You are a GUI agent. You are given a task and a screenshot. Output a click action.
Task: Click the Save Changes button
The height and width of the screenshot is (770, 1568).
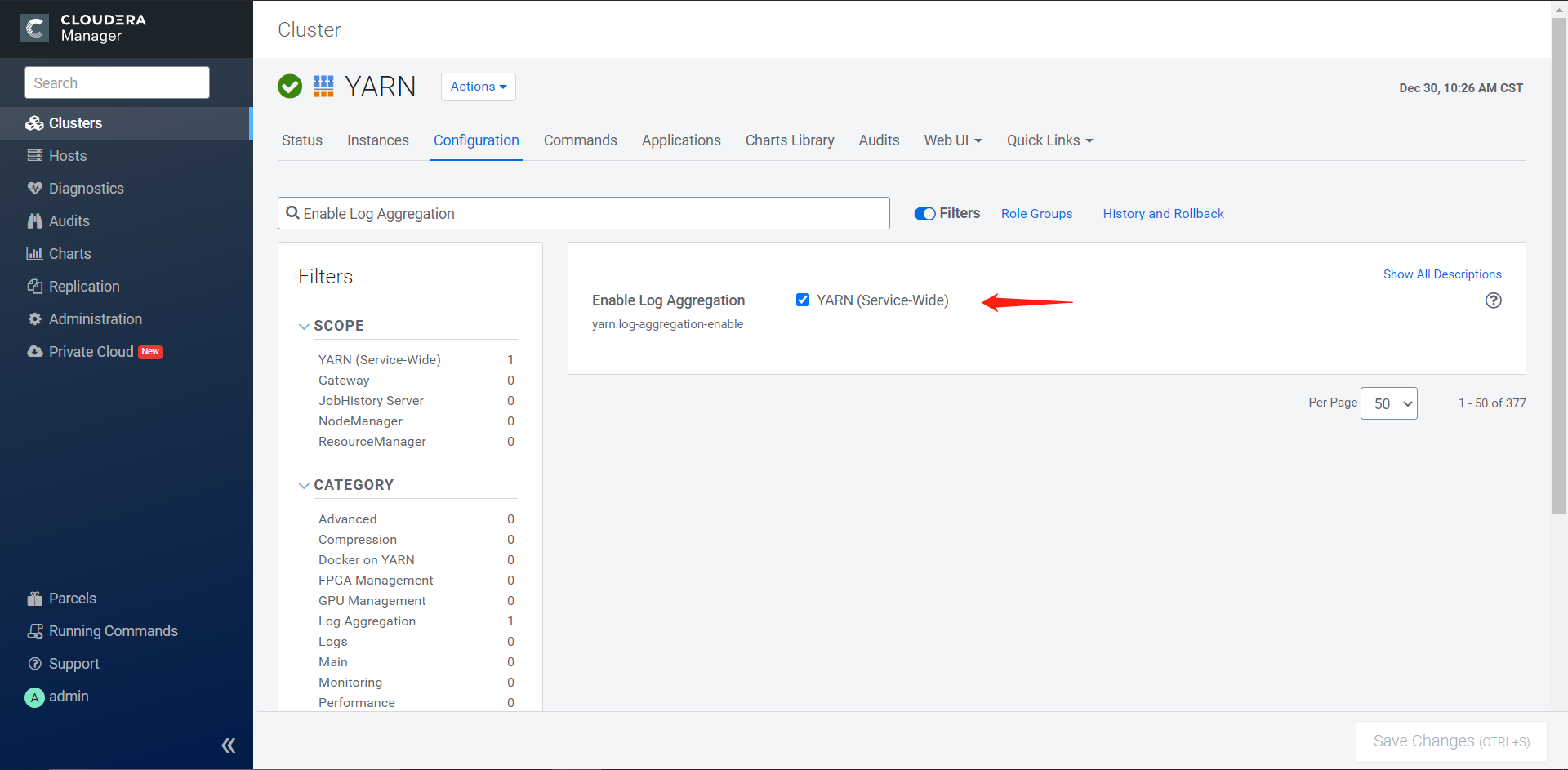1451,741
